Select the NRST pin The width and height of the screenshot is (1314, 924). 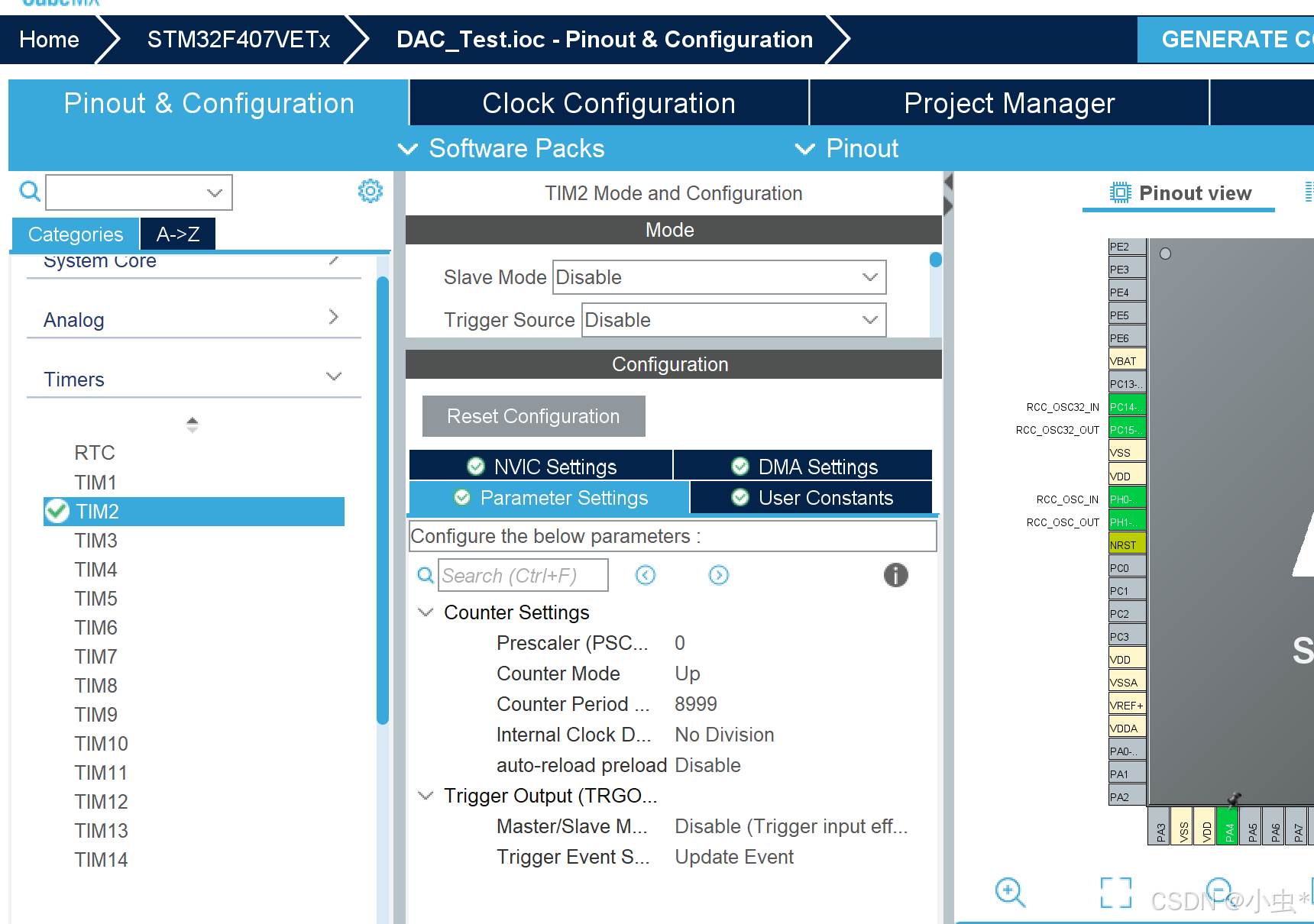click(x=1127, y=545)
